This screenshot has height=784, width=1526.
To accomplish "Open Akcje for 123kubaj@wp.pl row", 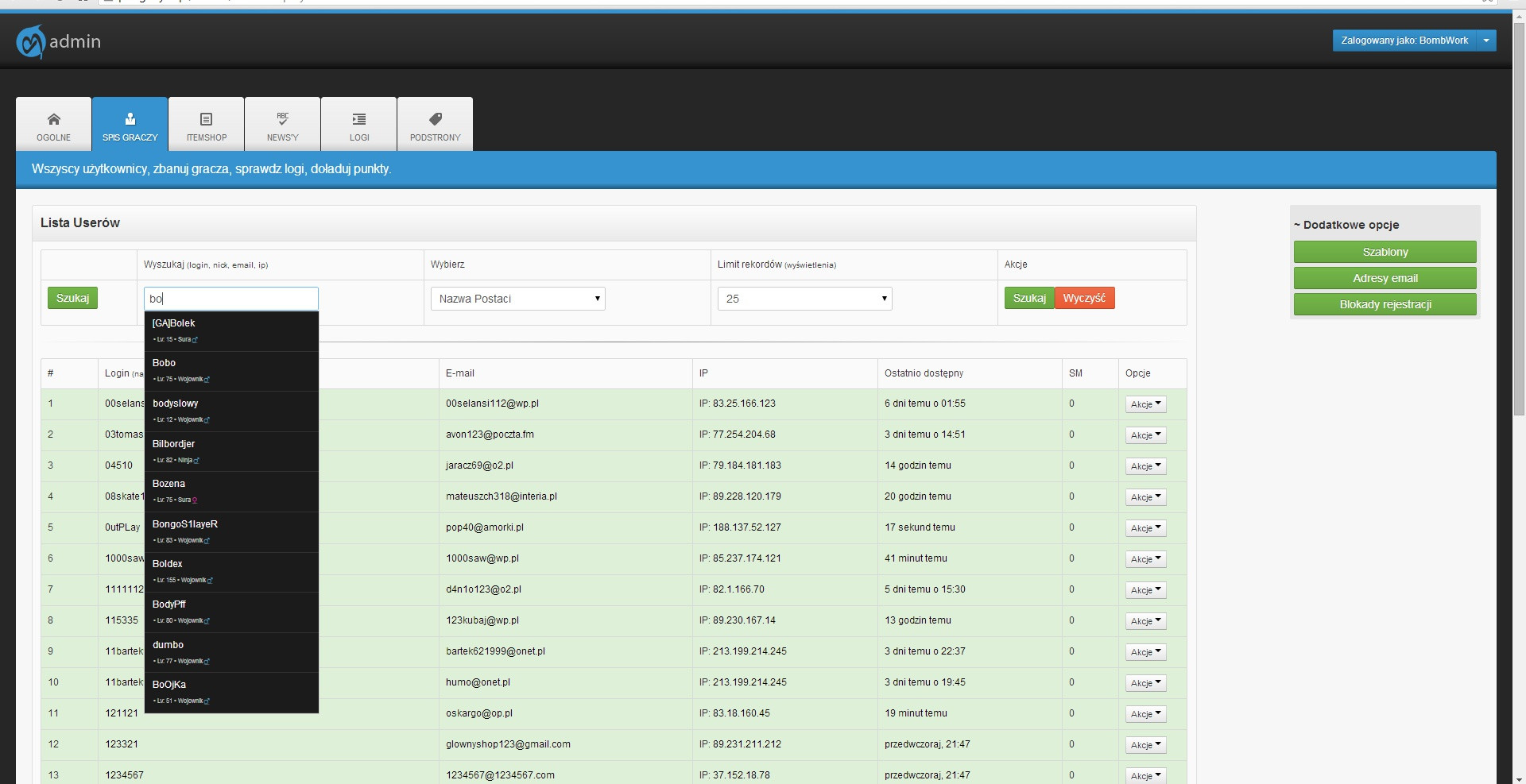I will tap(1145, 621).
